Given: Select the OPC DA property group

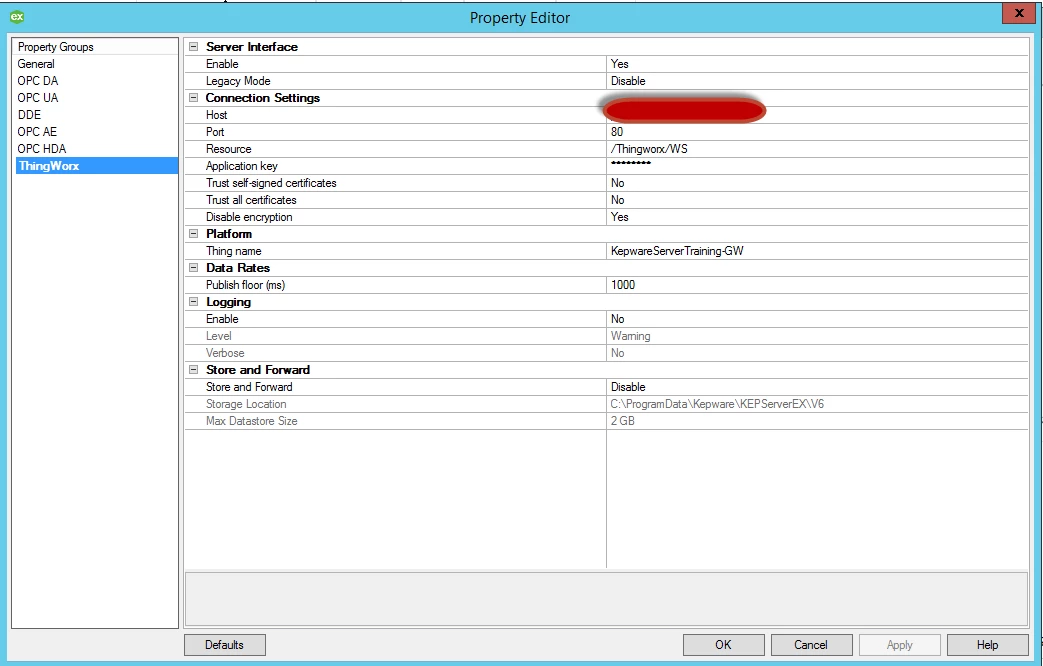Looking at the screenshot, I should 96,81.
